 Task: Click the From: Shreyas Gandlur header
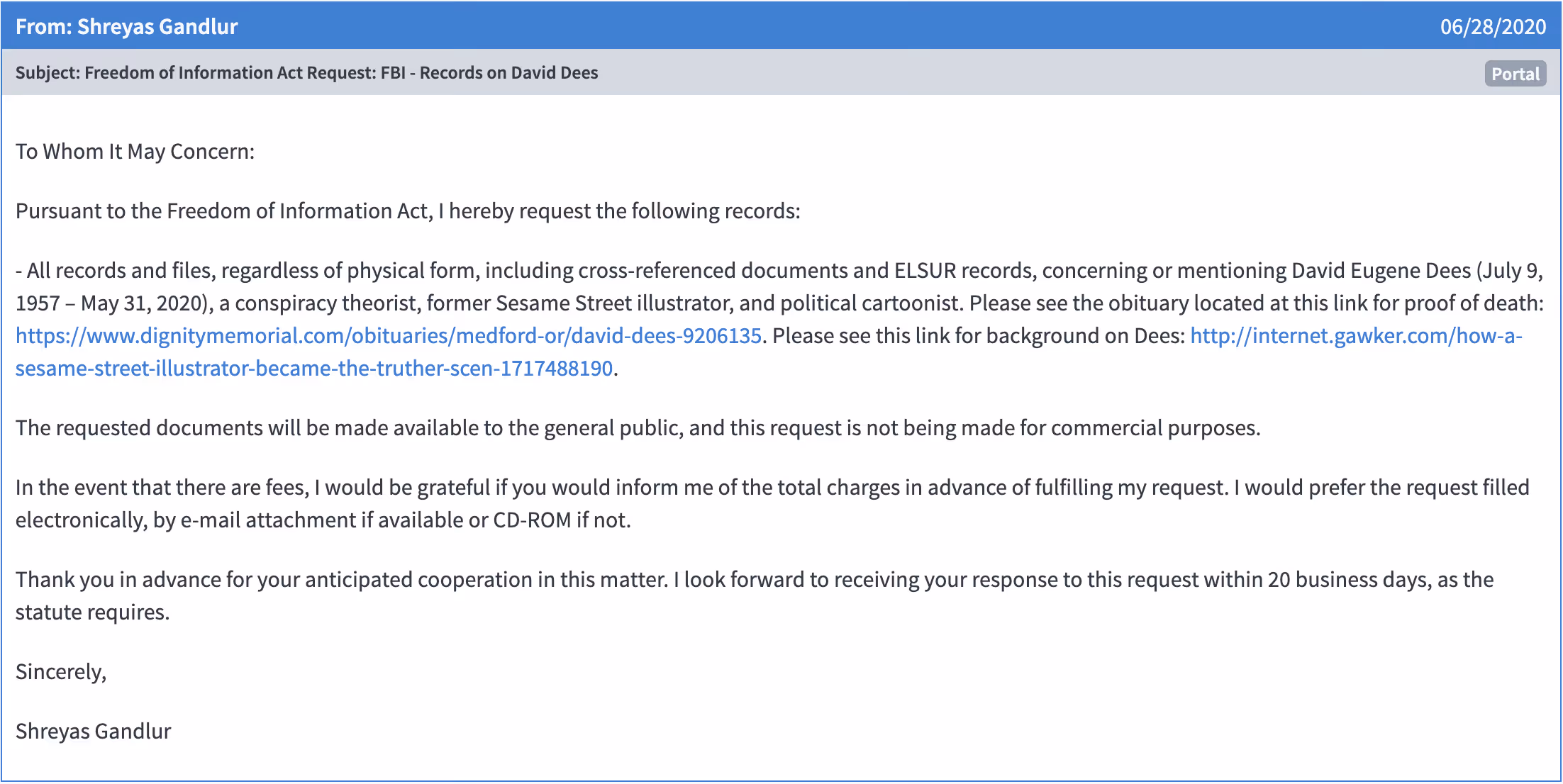(126, 26)
